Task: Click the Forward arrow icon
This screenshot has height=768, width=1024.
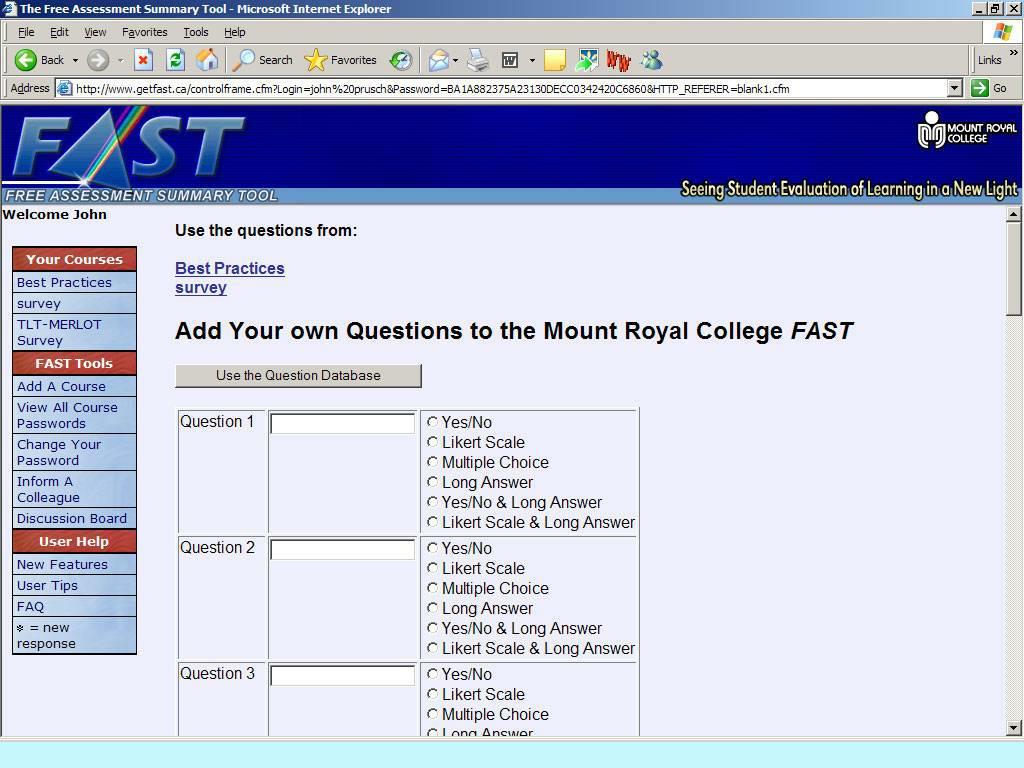Action: click(x=98, y=60)
